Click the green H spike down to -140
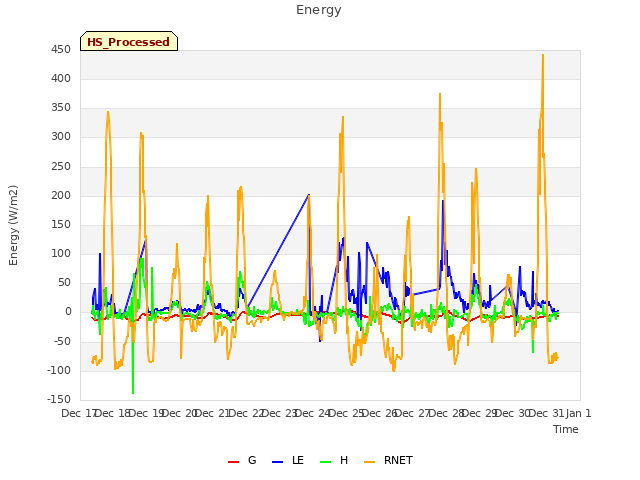This screenshot has height=480, width=640. [x=133, y=392]
